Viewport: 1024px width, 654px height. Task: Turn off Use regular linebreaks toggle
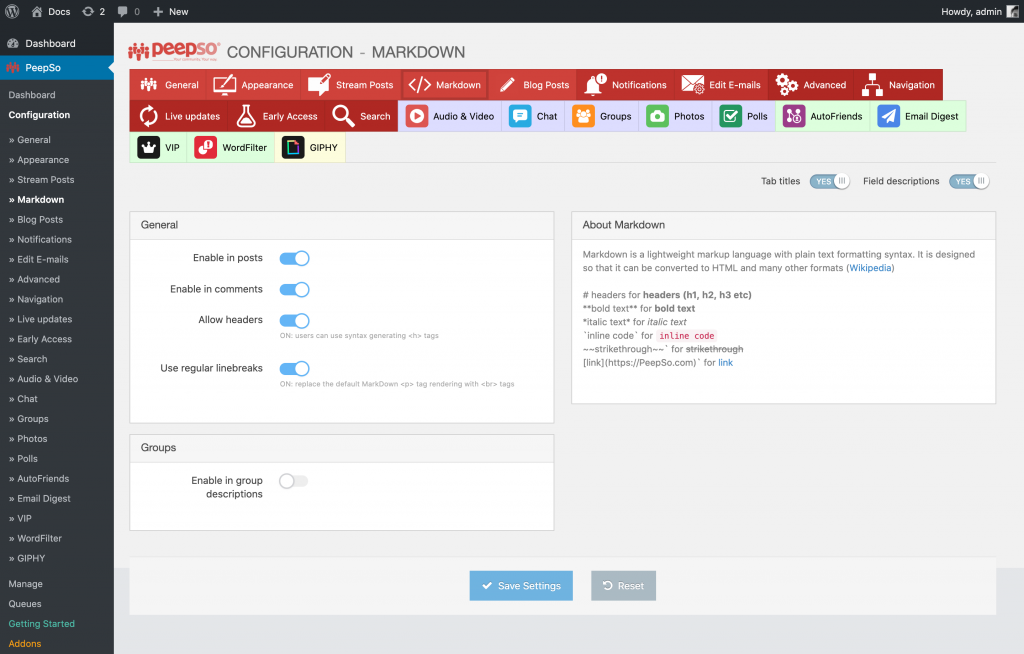pyautogui.click(x=295, y=368)
